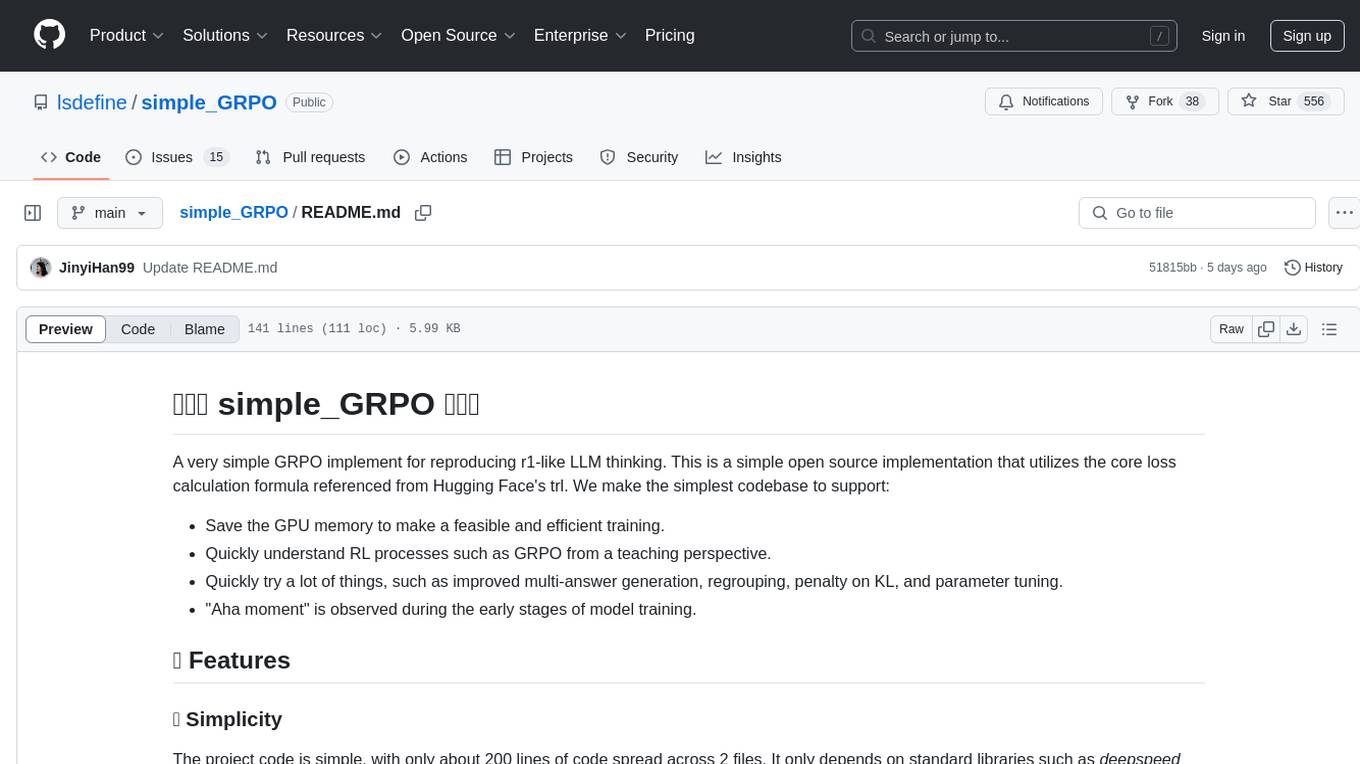Select the Preview view

(x=66, y=329)
